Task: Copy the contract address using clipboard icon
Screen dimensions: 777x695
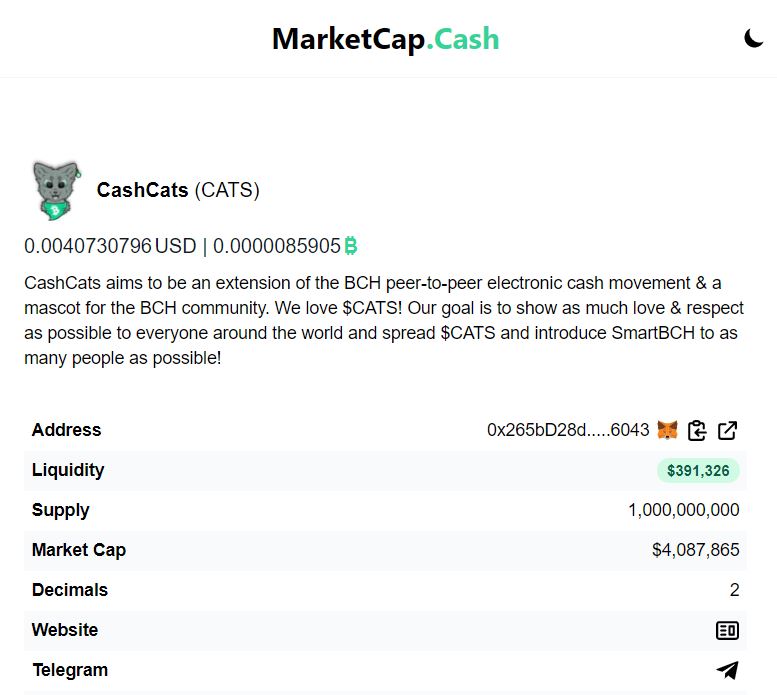Action: tap(697, 430)
